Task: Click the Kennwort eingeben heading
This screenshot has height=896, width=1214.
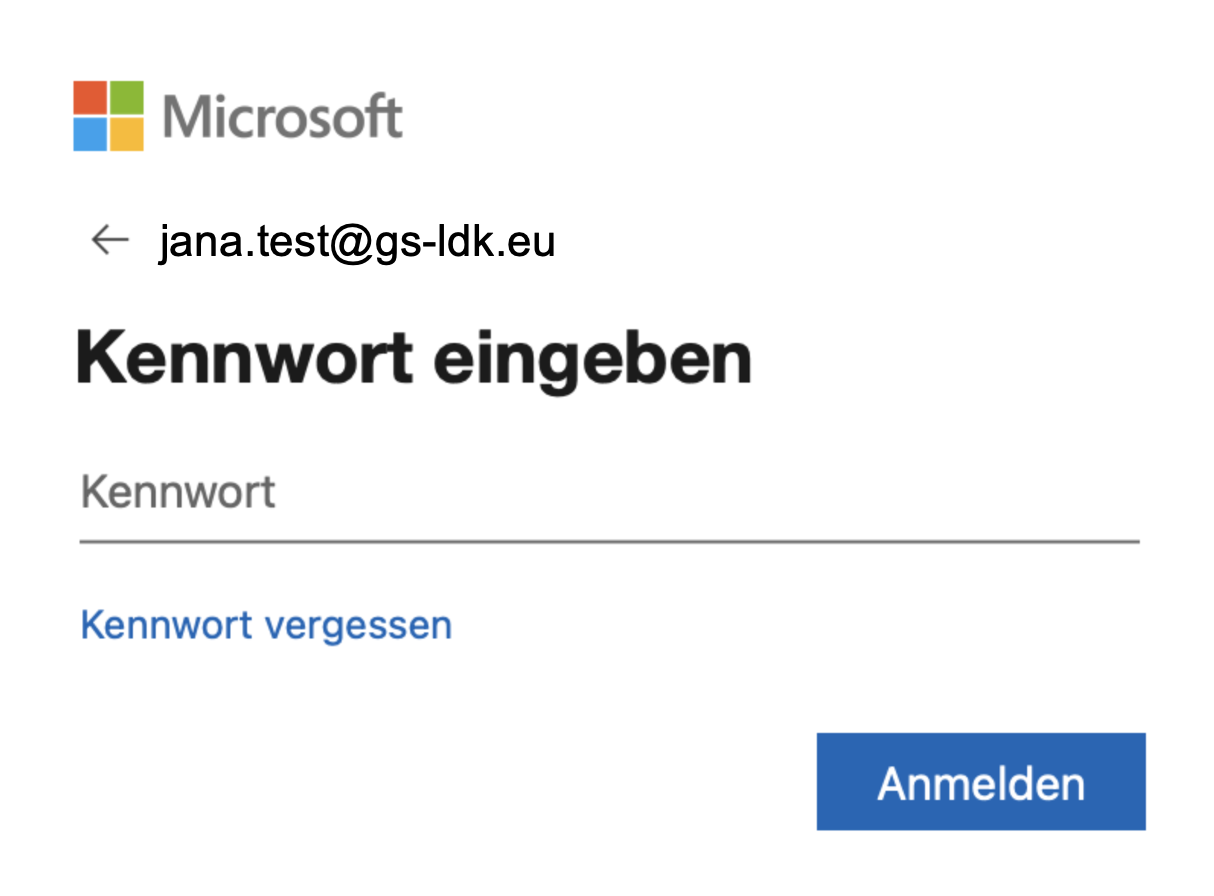Action: pos(414,359)
